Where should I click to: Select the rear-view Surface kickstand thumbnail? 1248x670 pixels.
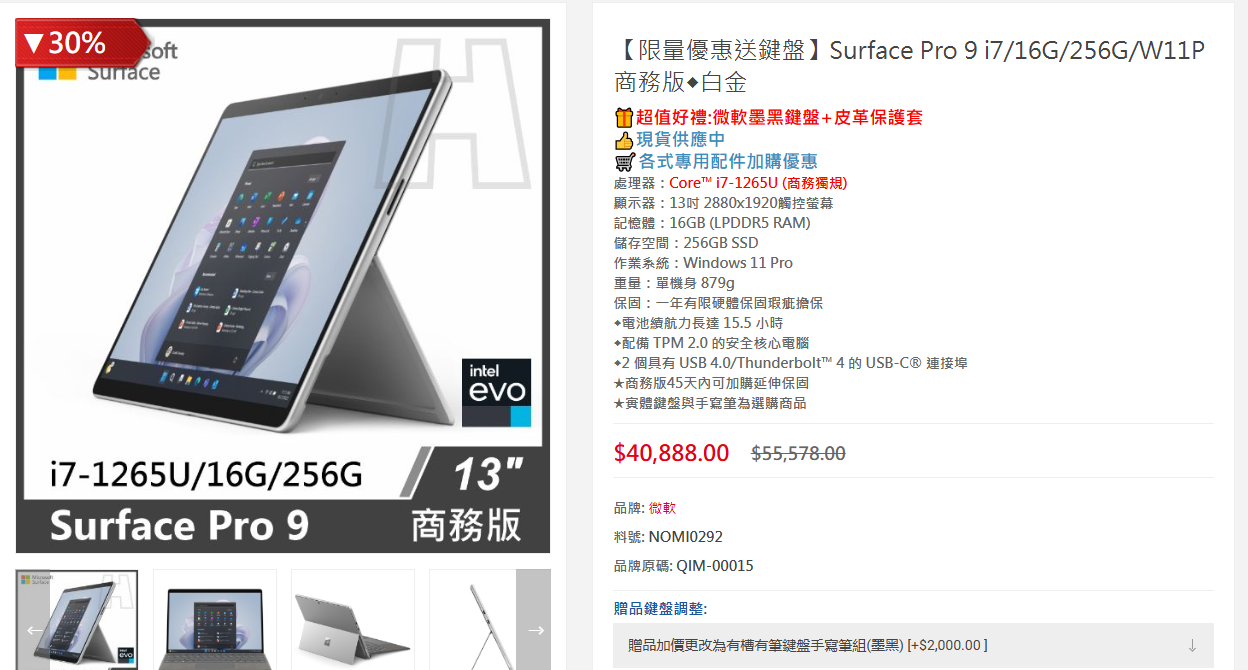coord(353,620)
